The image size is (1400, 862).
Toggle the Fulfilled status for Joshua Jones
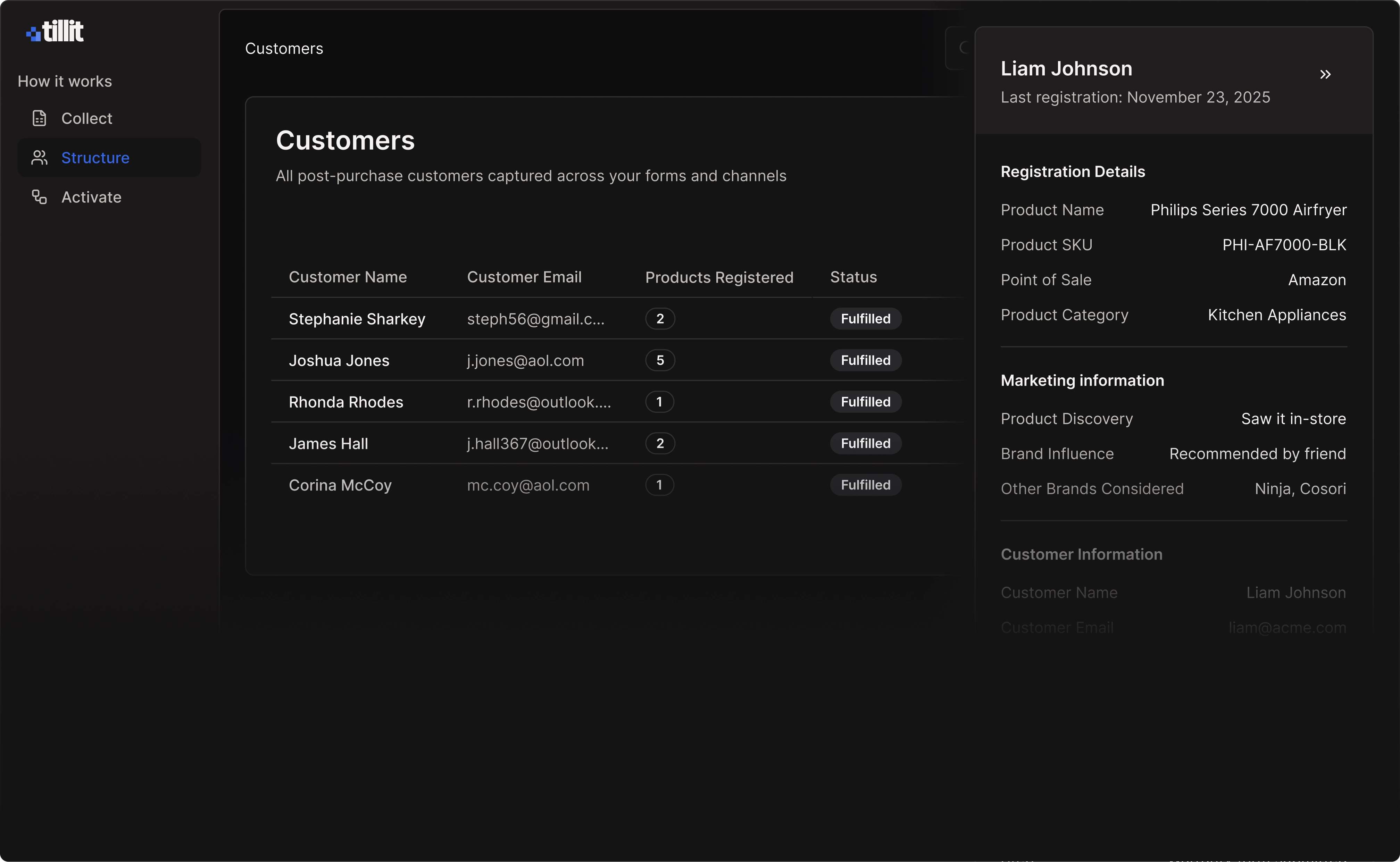[x=865, y=360]
